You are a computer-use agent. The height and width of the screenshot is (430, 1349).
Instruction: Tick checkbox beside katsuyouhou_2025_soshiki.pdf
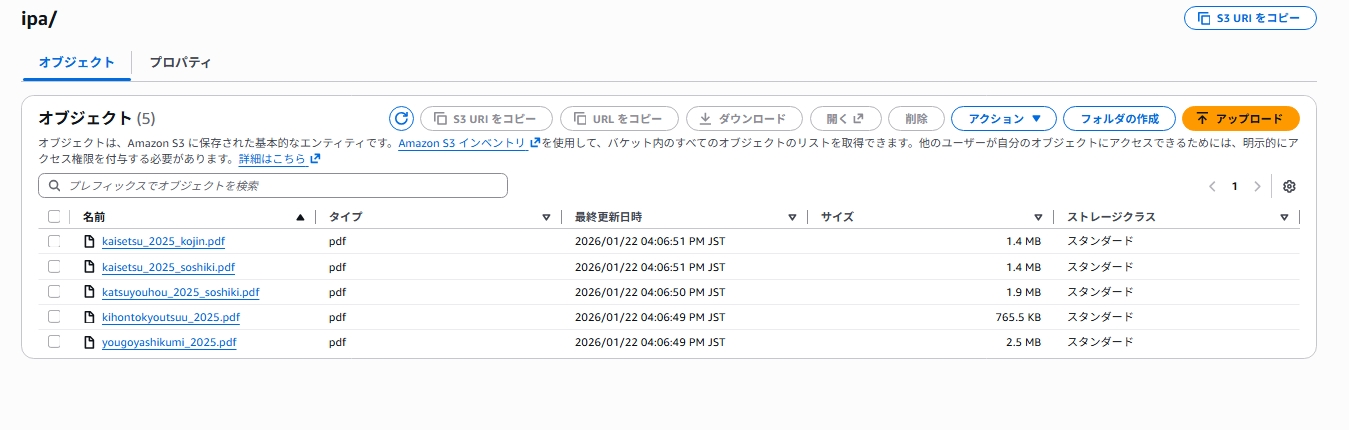54,292
